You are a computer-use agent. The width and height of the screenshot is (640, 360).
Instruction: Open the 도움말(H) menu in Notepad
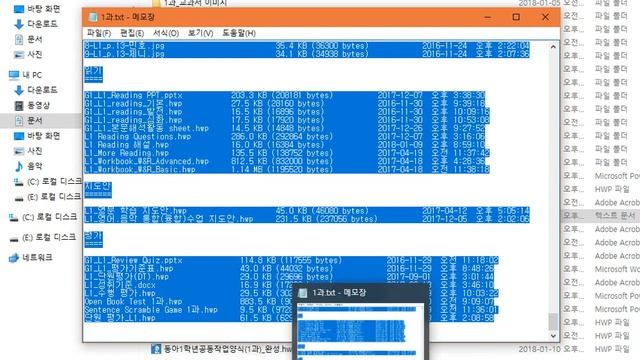coord(239,33)
